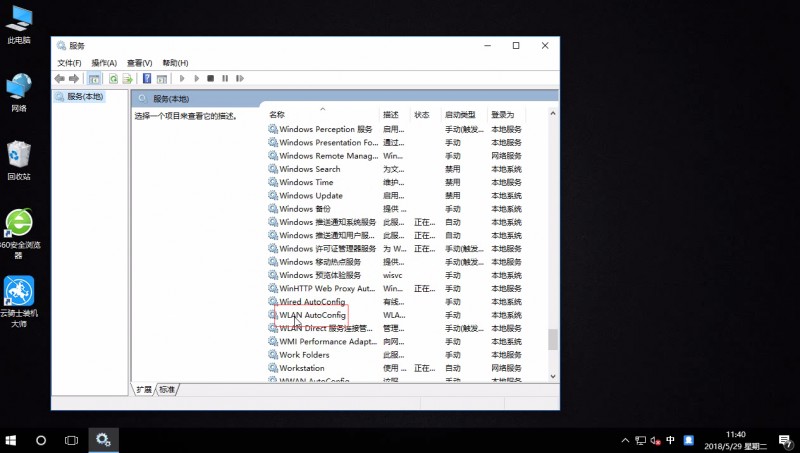The height and width of the screenshot is (453, 800).
Task: Open the 查看(V) menu
Action: click(x=139, y=63)
